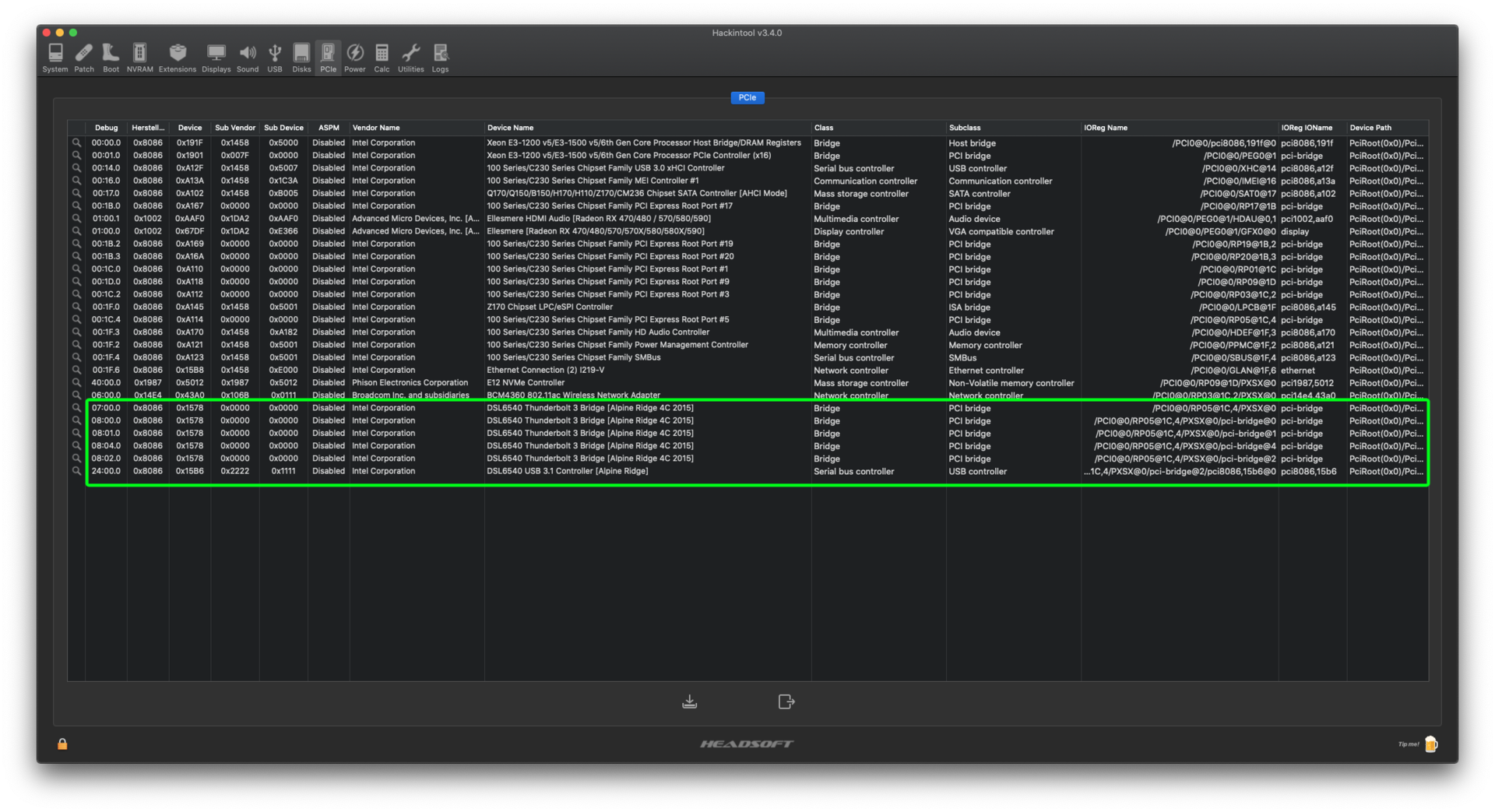Click the Tip me beer icon
Screen dimensions: 1495x812
[1430, 744]
